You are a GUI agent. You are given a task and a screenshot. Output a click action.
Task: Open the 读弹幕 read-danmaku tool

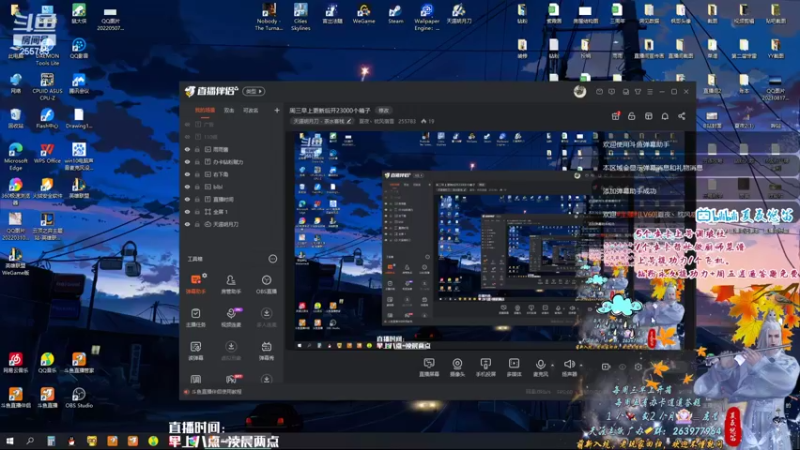pyautogui.click(x=196, y=351)
